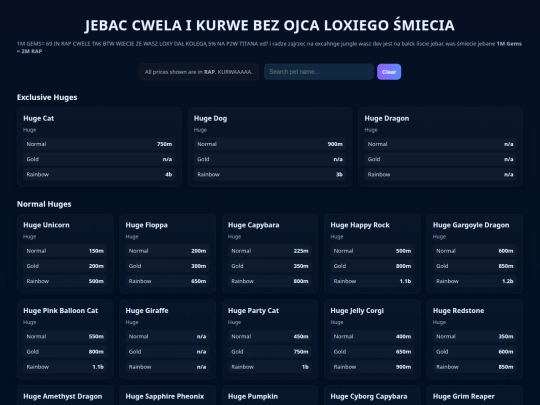Viewport: 540px width, 405px height.
Task: Click Huge Pink Balloon Cat Normal 550m
Action: click(x=96, y=336)
